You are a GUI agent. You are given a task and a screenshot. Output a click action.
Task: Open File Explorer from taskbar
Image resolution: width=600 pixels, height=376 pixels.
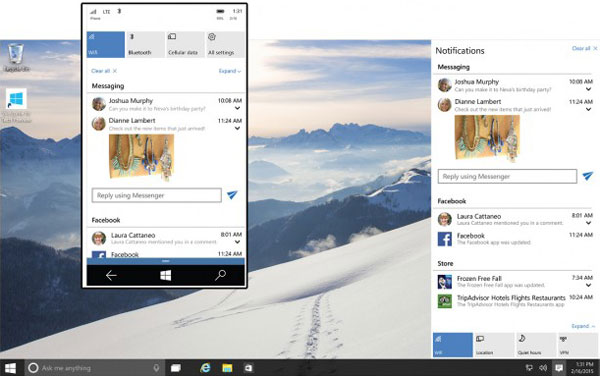[227, 368]
